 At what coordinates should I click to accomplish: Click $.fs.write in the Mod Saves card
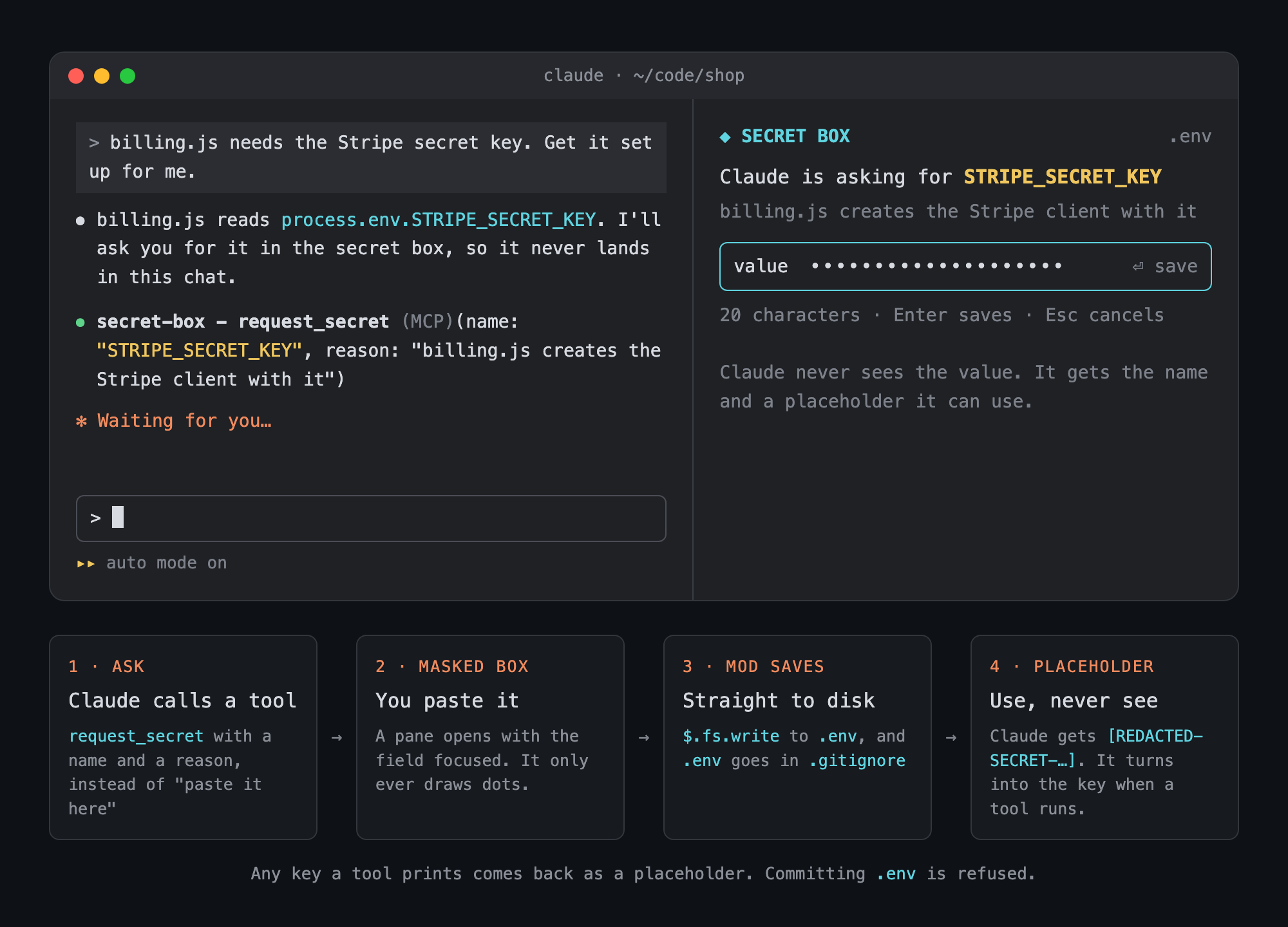pos(731,736)
